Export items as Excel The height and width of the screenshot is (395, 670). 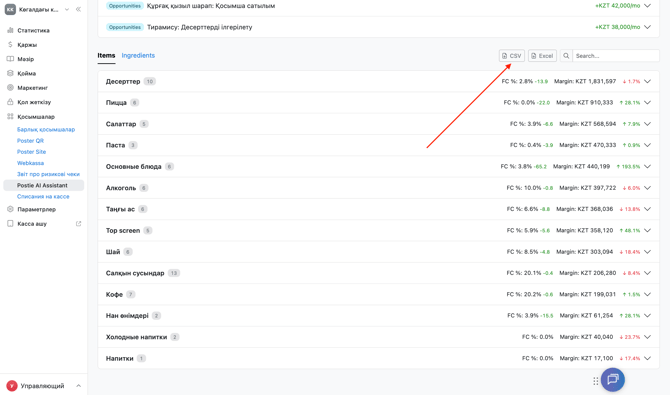(542, 56)
